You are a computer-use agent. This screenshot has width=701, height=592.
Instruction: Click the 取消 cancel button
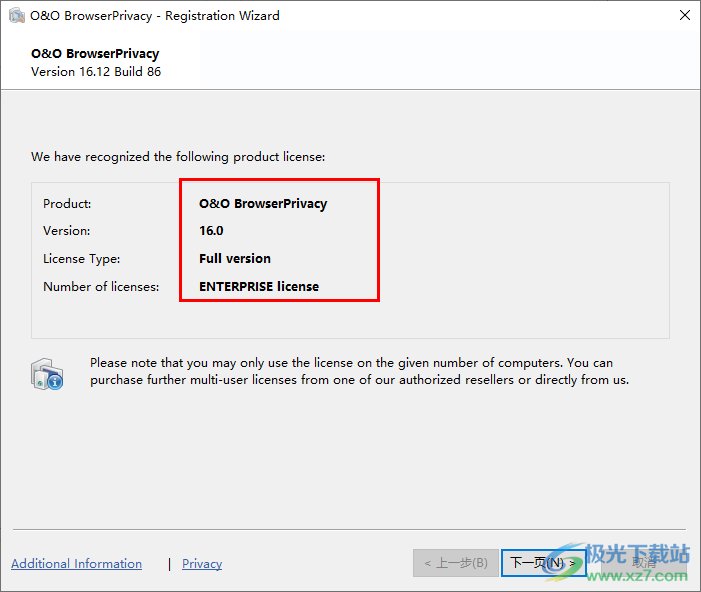[644, 562]
